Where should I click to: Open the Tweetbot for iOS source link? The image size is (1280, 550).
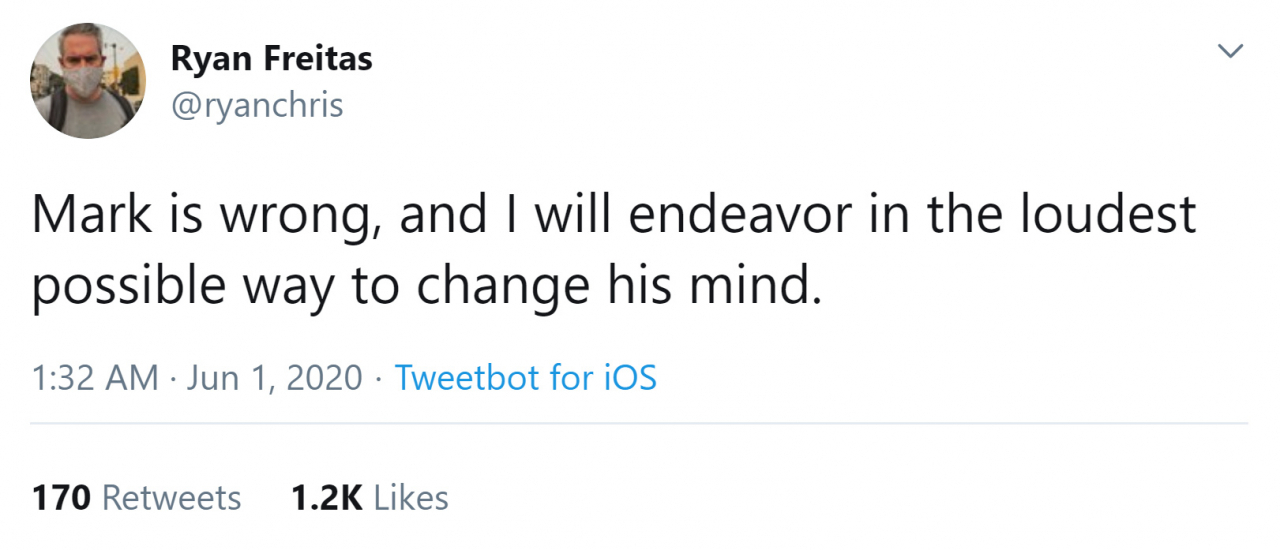click(526, 377)
